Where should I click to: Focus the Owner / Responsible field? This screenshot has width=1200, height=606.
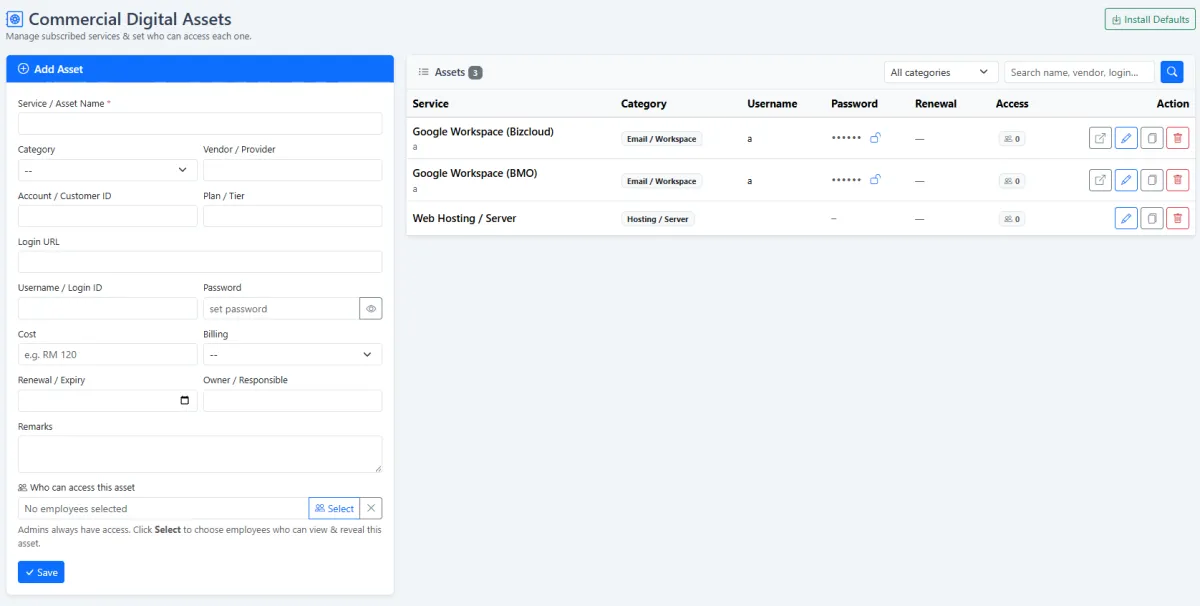point(292,401)
